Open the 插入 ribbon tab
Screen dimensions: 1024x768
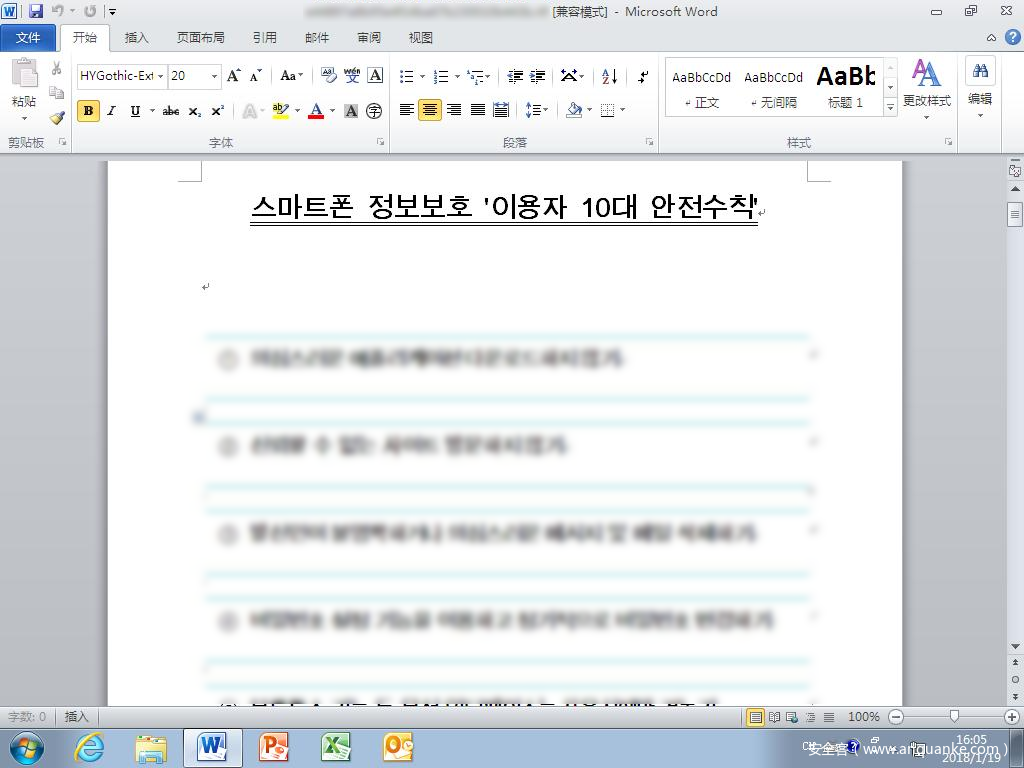(x=136, y=38)
